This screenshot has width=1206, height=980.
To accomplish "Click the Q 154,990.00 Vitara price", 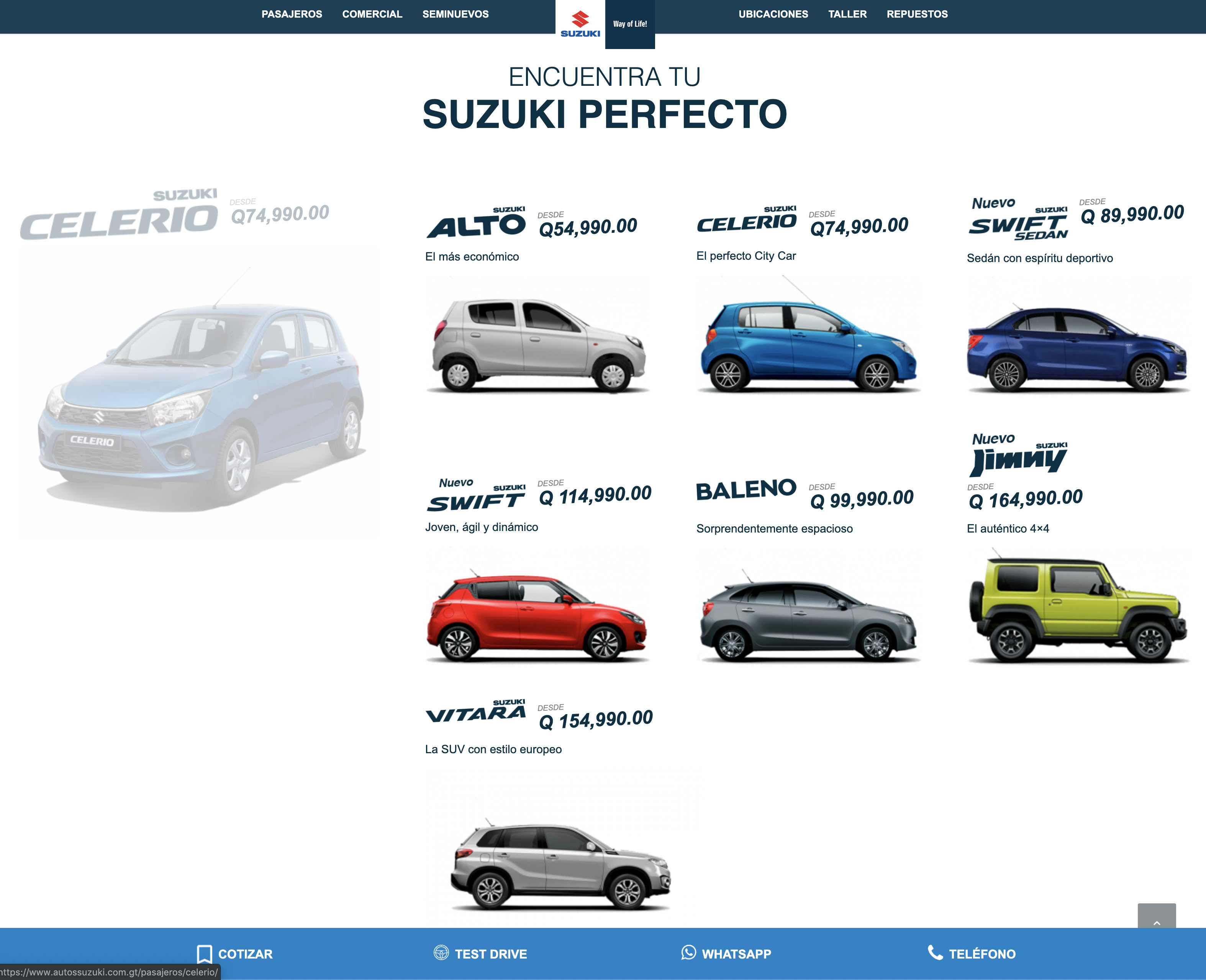I will 596,720.
